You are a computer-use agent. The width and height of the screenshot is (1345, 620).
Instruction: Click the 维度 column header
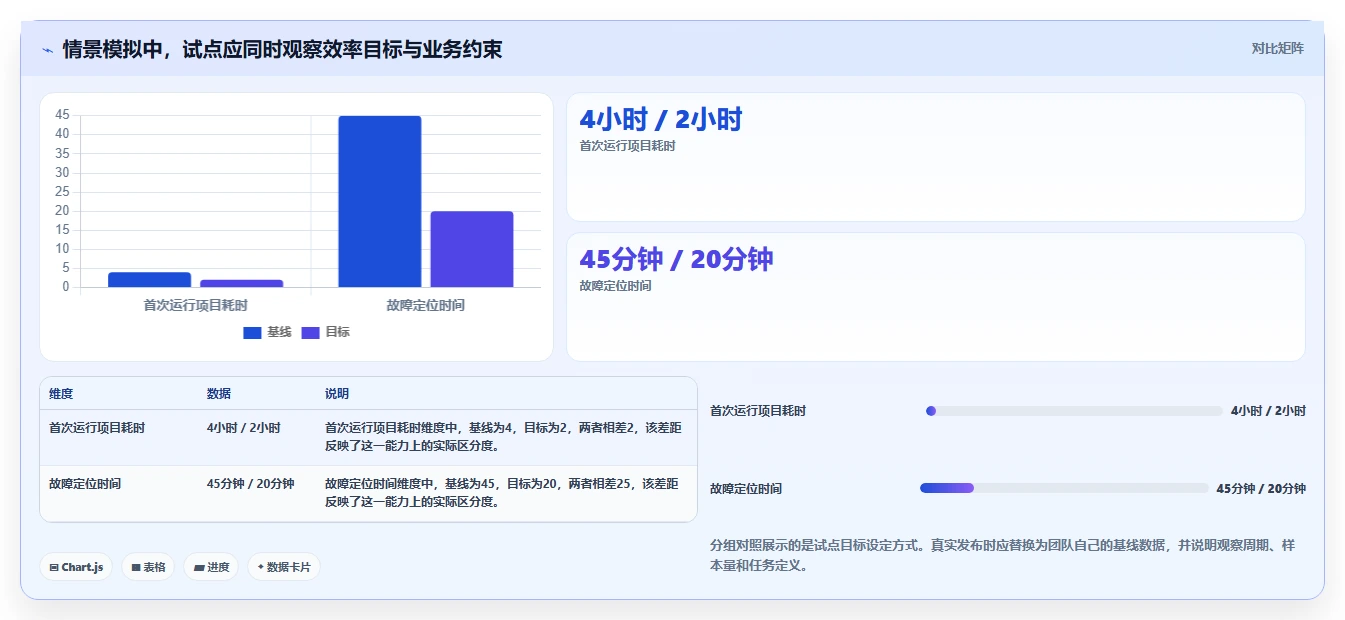tap(61, 394)
